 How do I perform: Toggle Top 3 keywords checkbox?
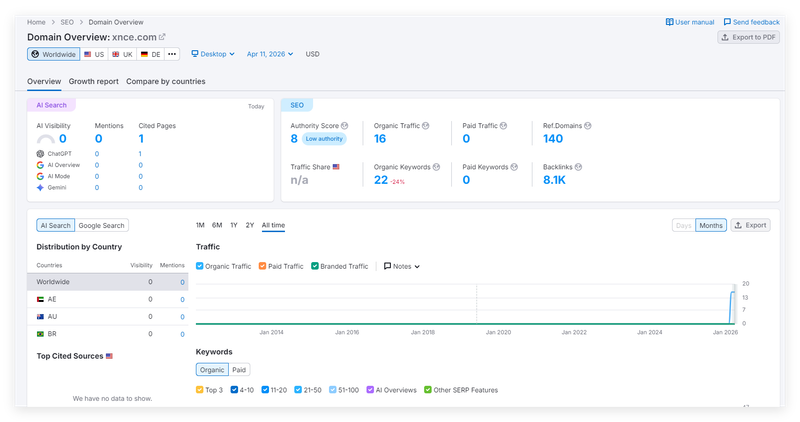click(x=199, y=390)
